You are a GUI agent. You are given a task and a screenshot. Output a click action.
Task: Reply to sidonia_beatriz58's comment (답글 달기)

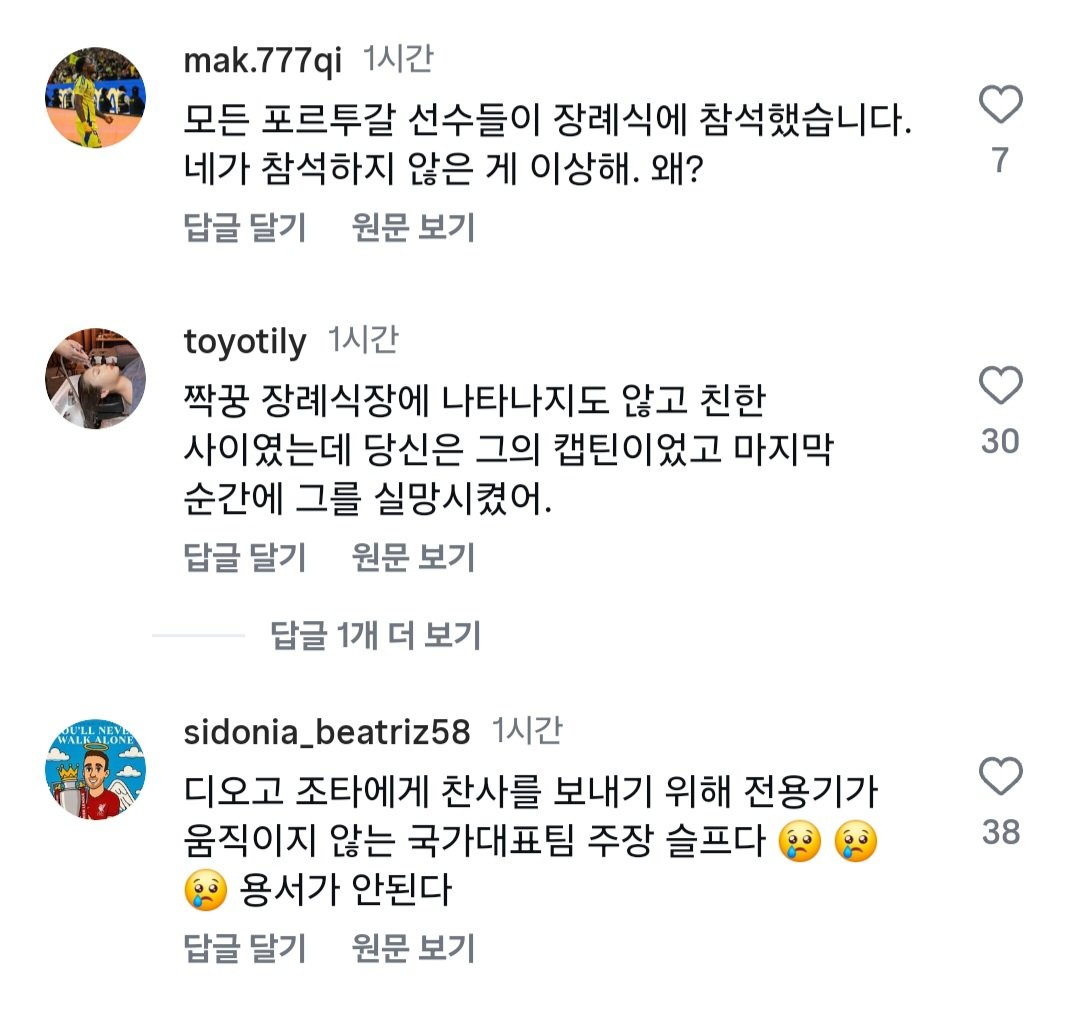point(245,947)
